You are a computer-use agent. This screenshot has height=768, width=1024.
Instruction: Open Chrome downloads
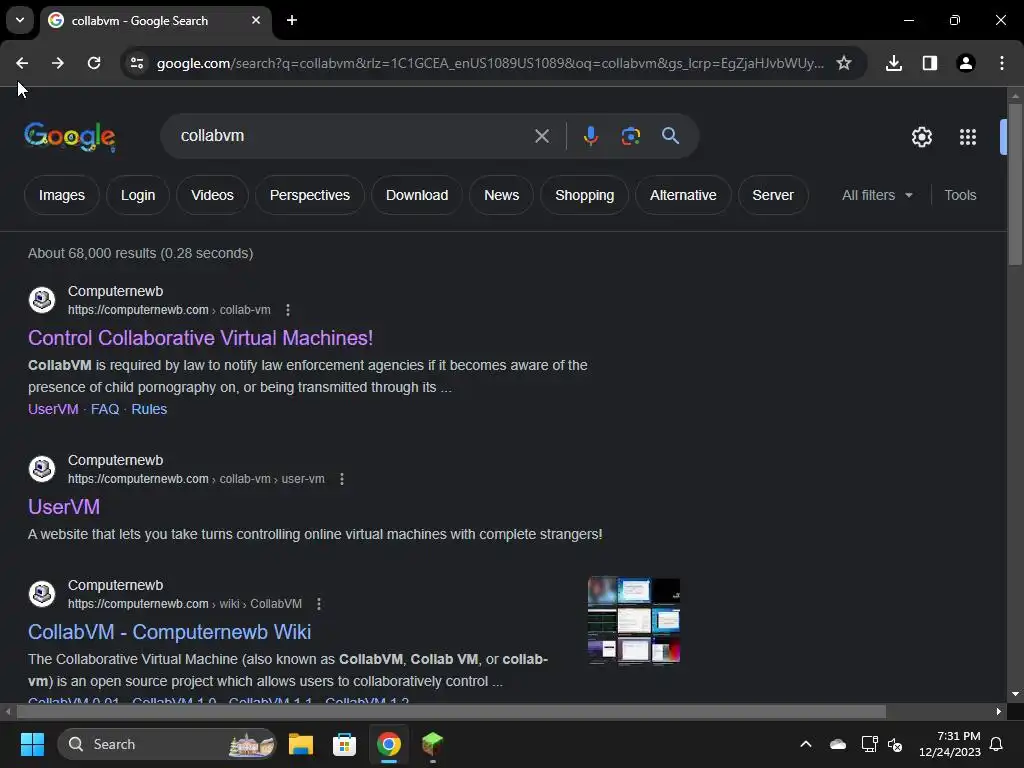coord(893,63)
